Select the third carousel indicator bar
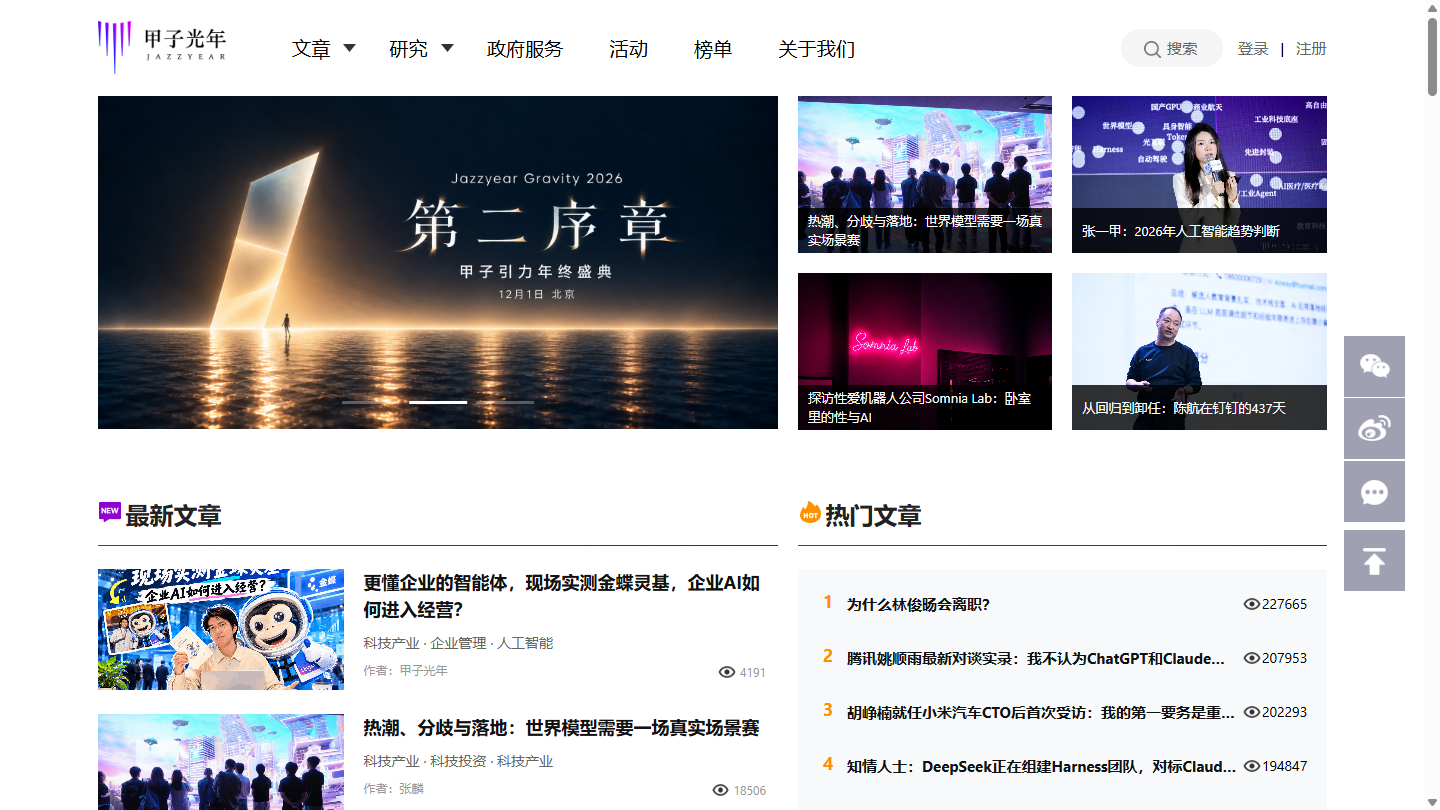This screenshot has width=1440, height=810. click(505, 402)
